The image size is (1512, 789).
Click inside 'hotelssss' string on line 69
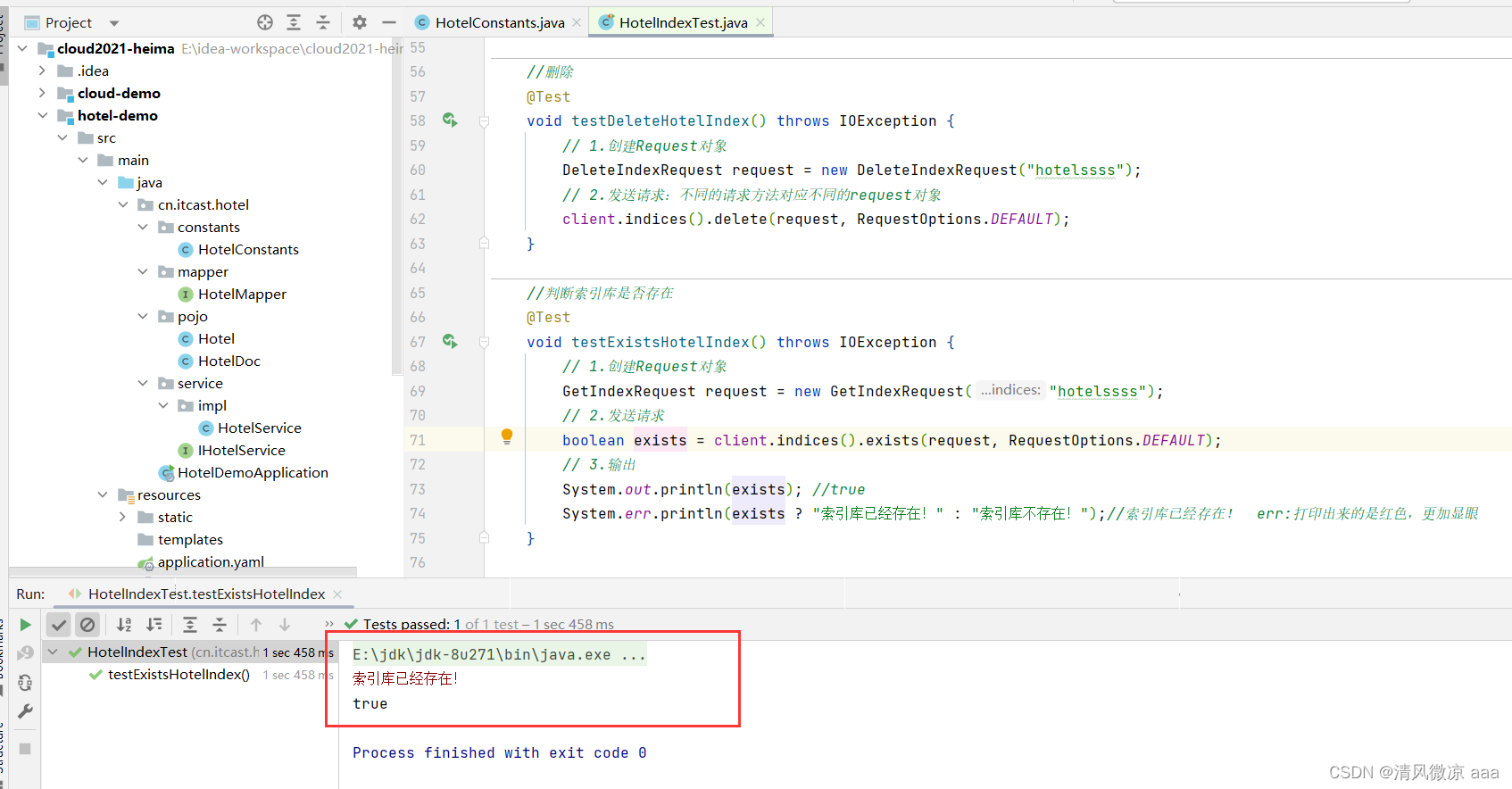[x=1098, y=391]
